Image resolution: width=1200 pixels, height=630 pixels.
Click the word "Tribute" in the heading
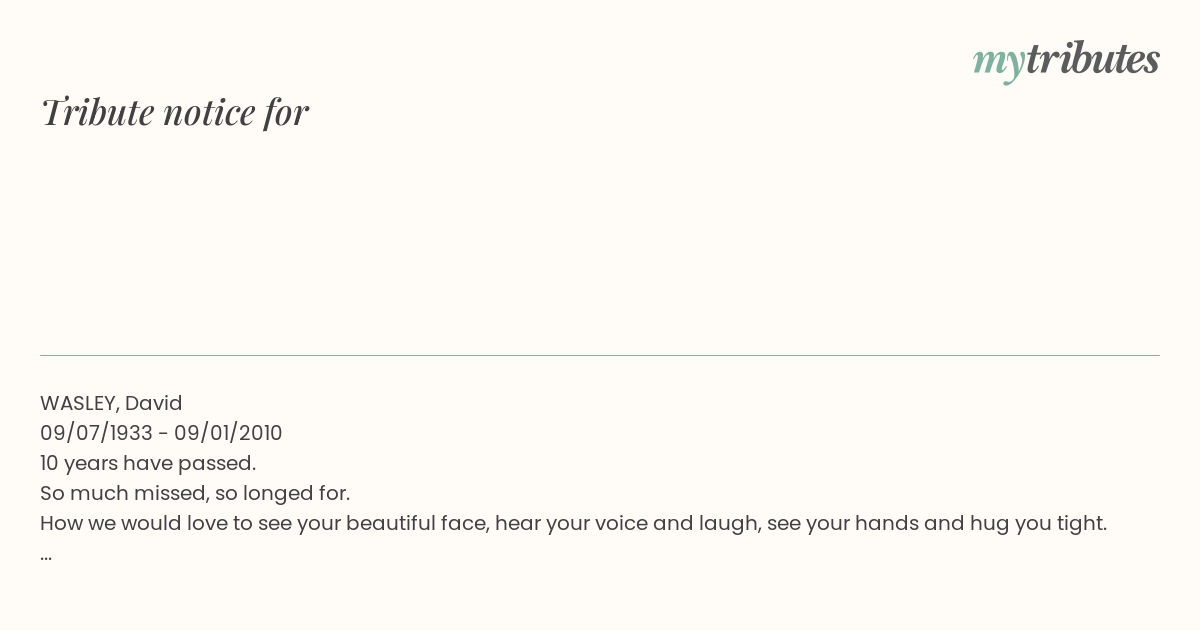coord(97,112)
